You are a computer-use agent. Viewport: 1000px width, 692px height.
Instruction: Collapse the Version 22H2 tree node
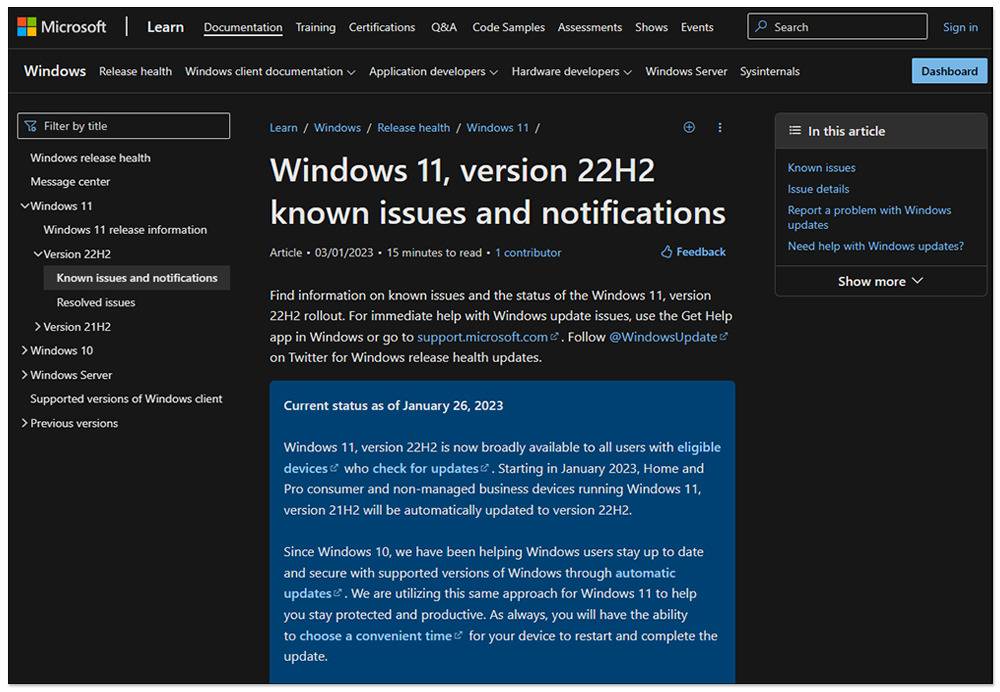pos(38,254)
